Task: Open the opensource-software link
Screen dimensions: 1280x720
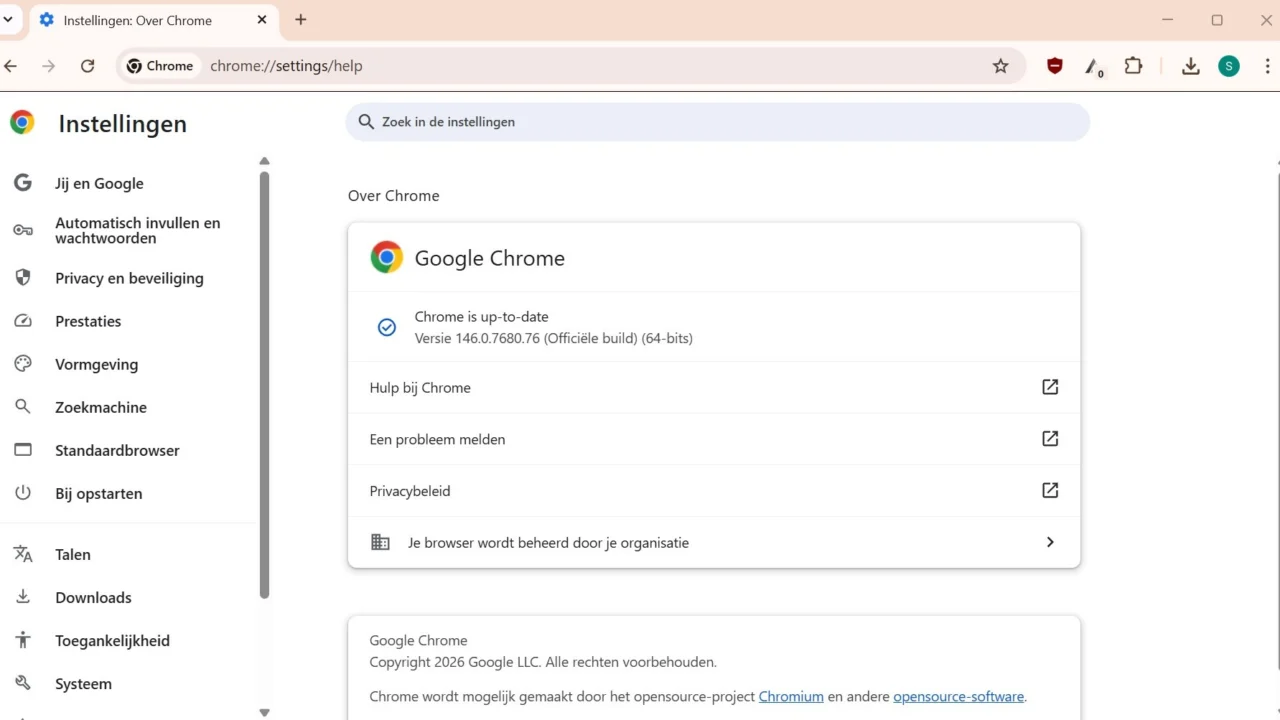Action: (x=958, y=696)
